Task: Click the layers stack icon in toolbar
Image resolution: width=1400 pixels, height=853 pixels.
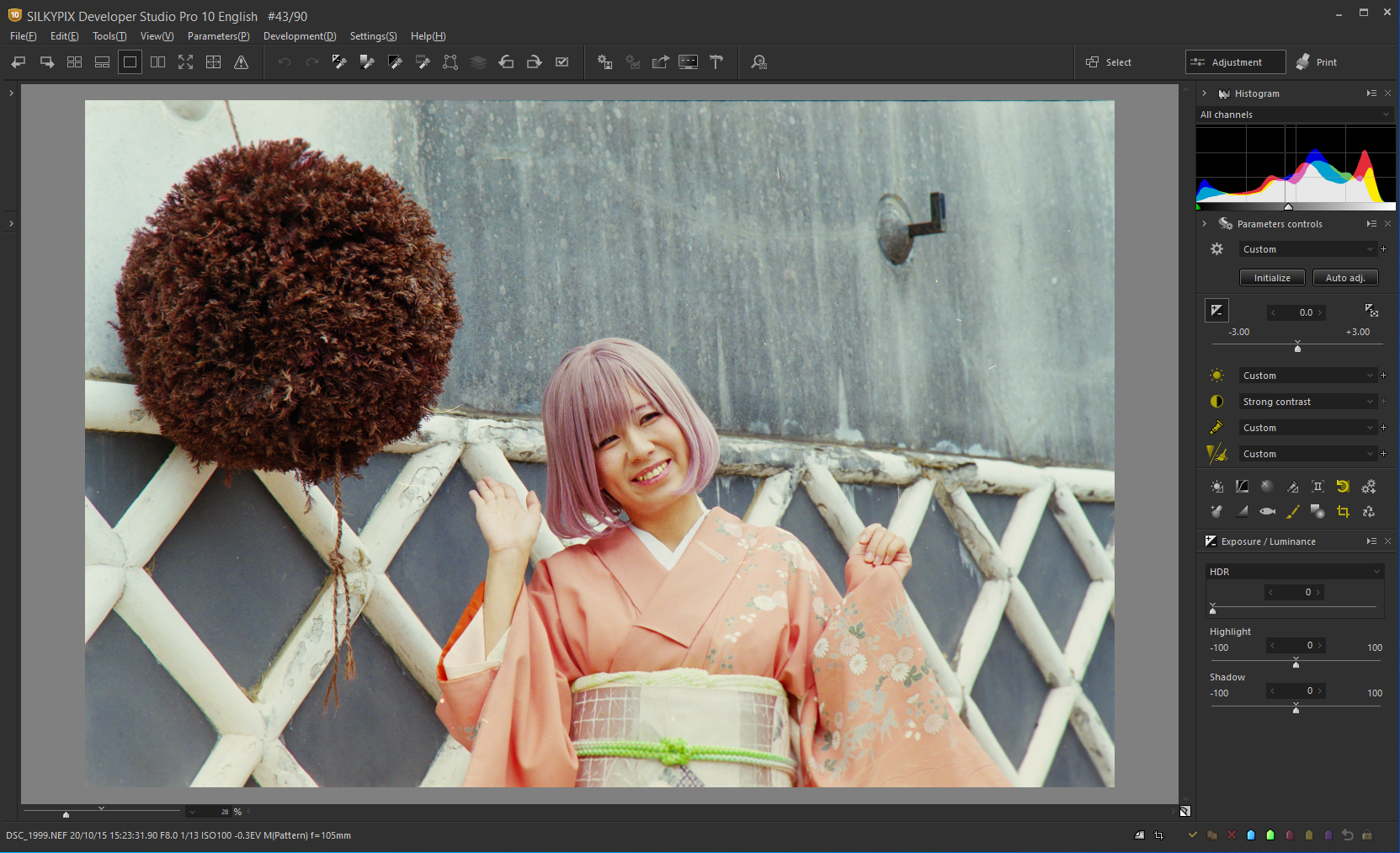Action: pyautogui.click(x=478, y=62)
